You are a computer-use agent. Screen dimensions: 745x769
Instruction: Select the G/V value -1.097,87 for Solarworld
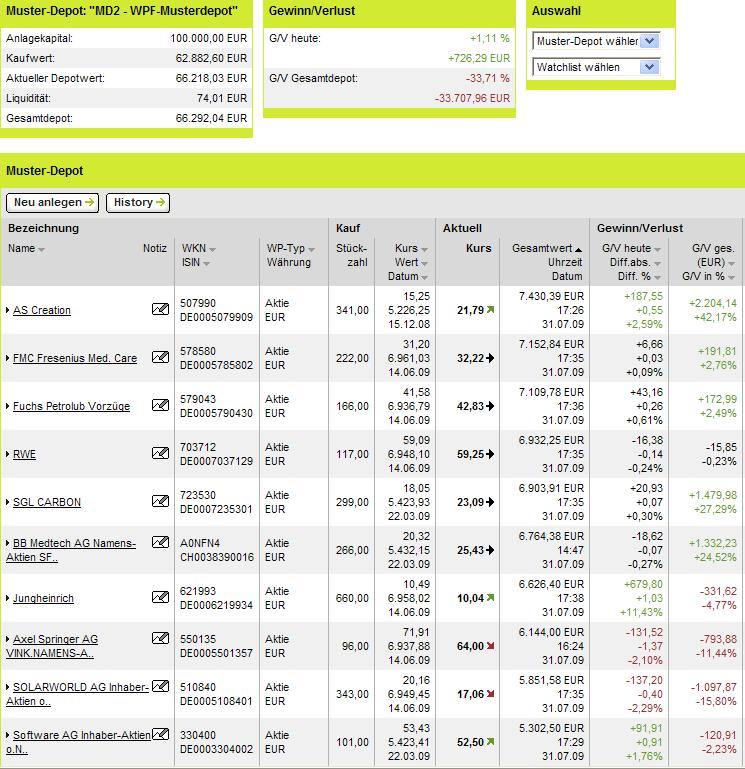click(714, 687)
